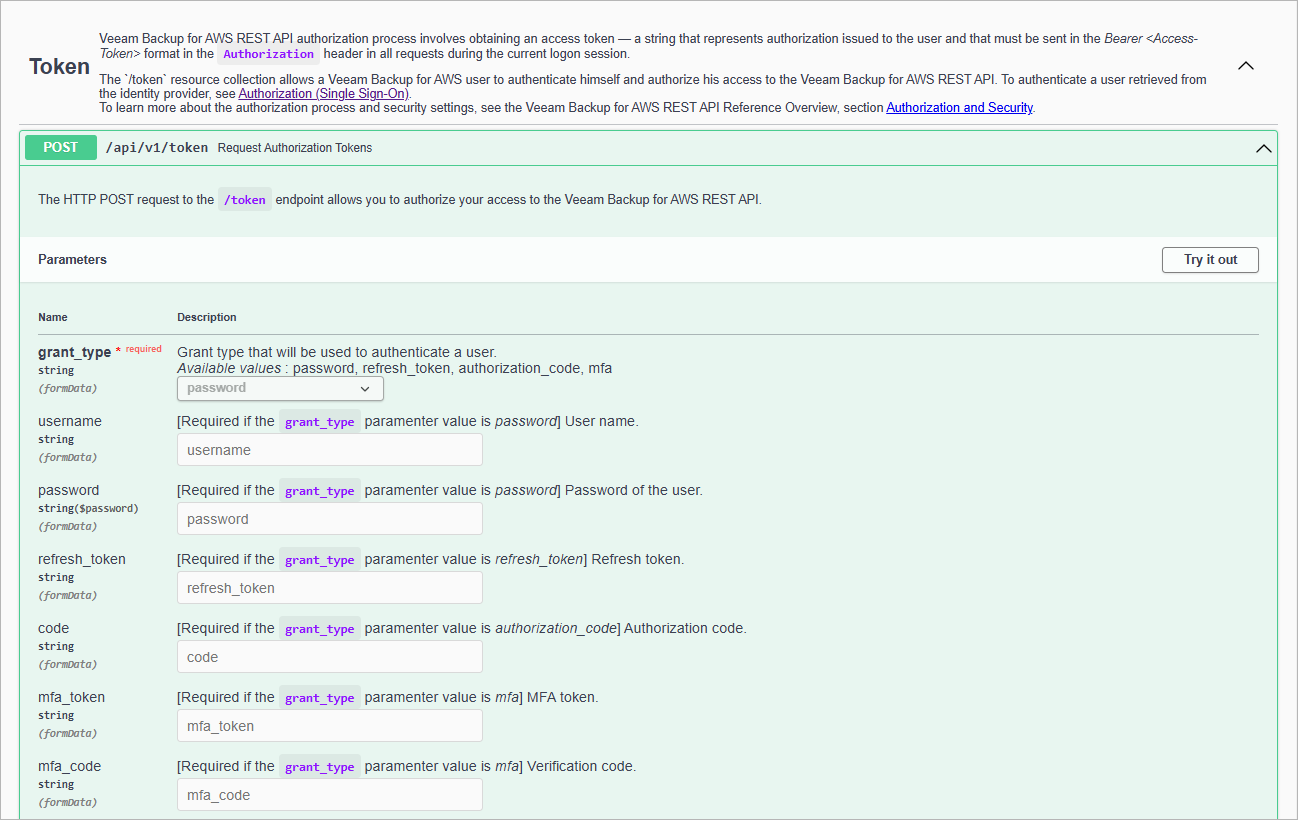Click the mfa_token input field

click(x=329, y=726)
